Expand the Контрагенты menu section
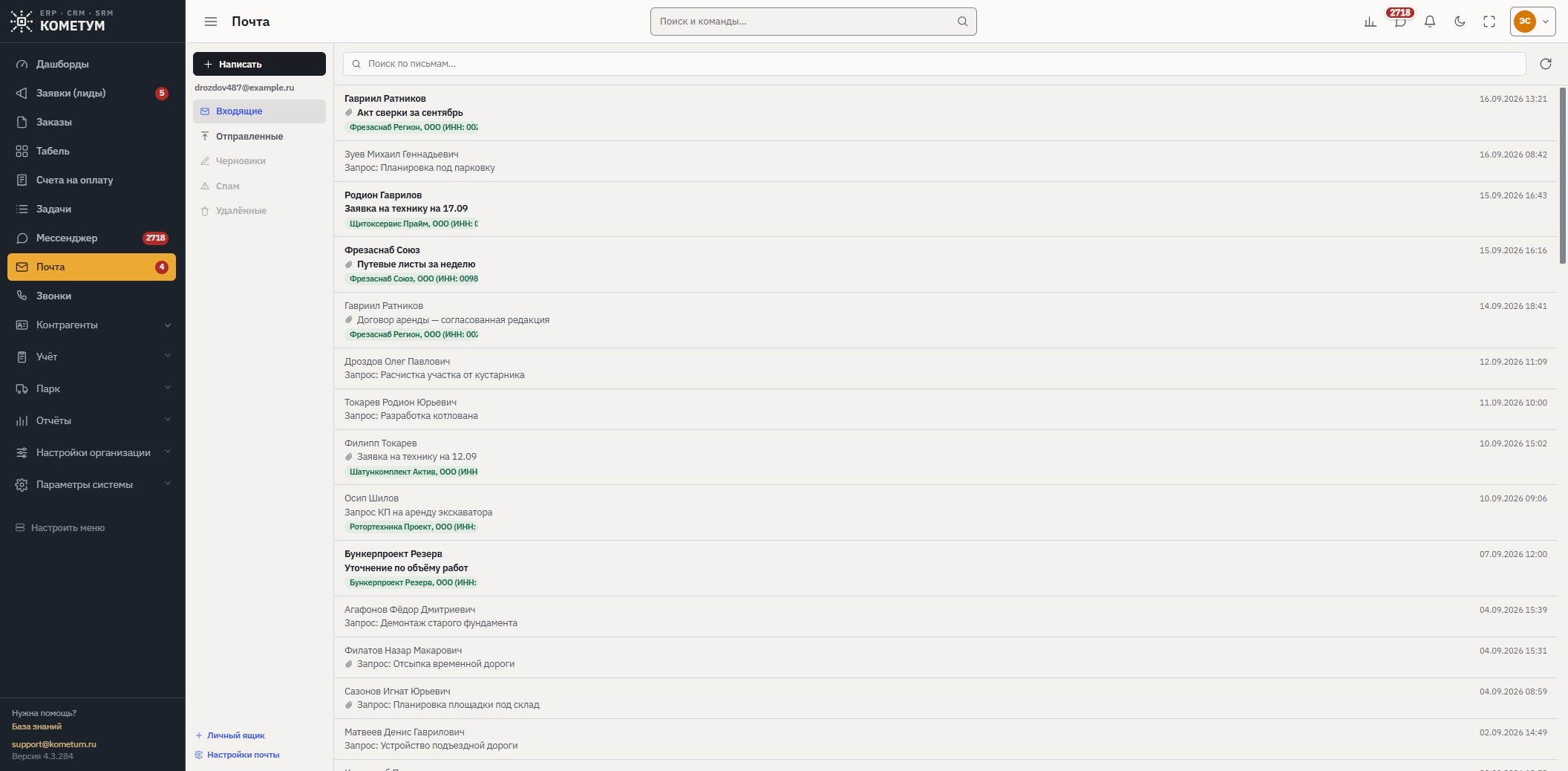Screen dimensions: 1568x771 92,325
